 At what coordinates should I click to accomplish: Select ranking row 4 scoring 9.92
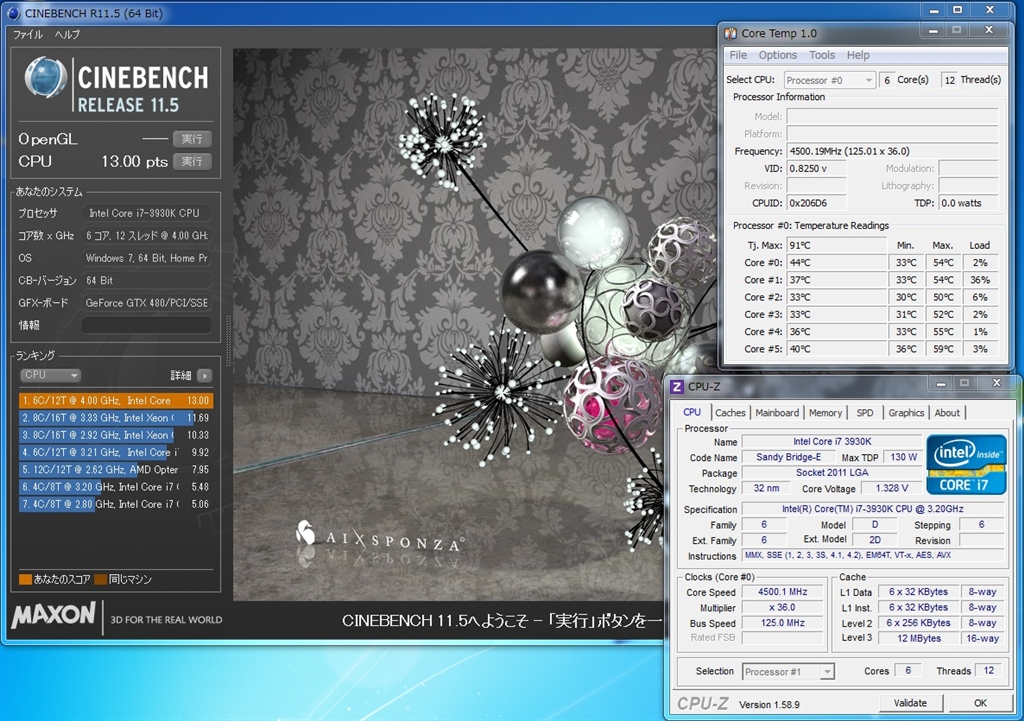coord(116,452)
